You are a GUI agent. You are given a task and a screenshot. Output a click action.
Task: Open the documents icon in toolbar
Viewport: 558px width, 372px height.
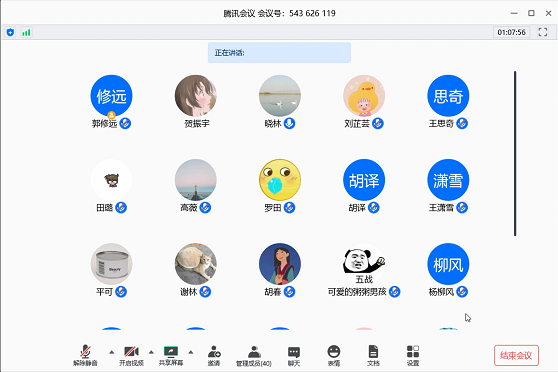[x=373, y=355]
